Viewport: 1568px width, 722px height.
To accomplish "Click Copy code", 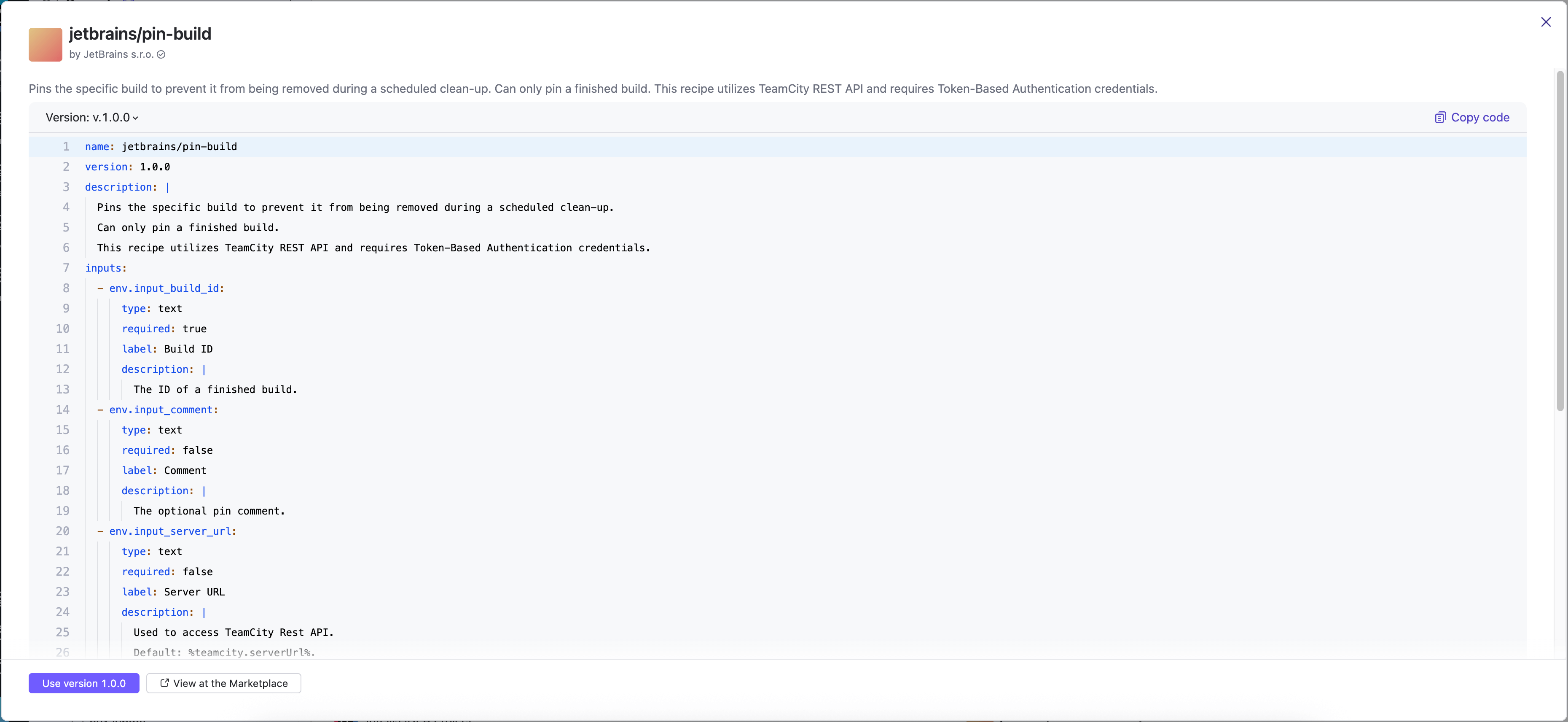I will click(1472, 118).
